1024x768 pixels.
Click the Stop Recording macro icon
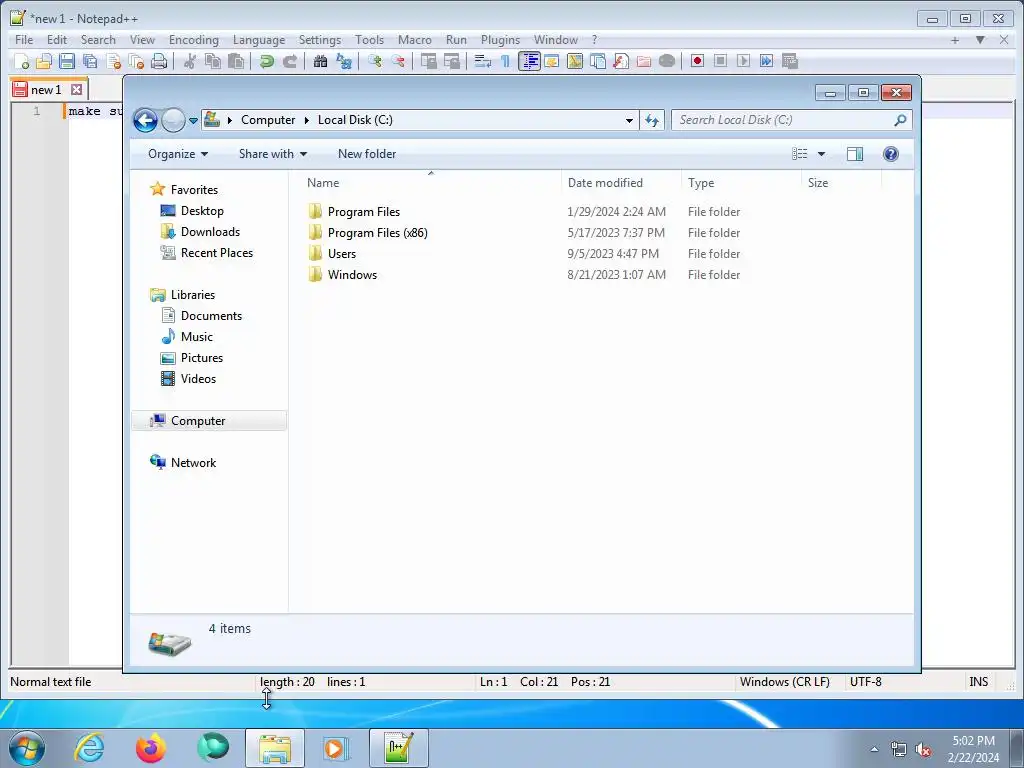click(x=720, y=61)
